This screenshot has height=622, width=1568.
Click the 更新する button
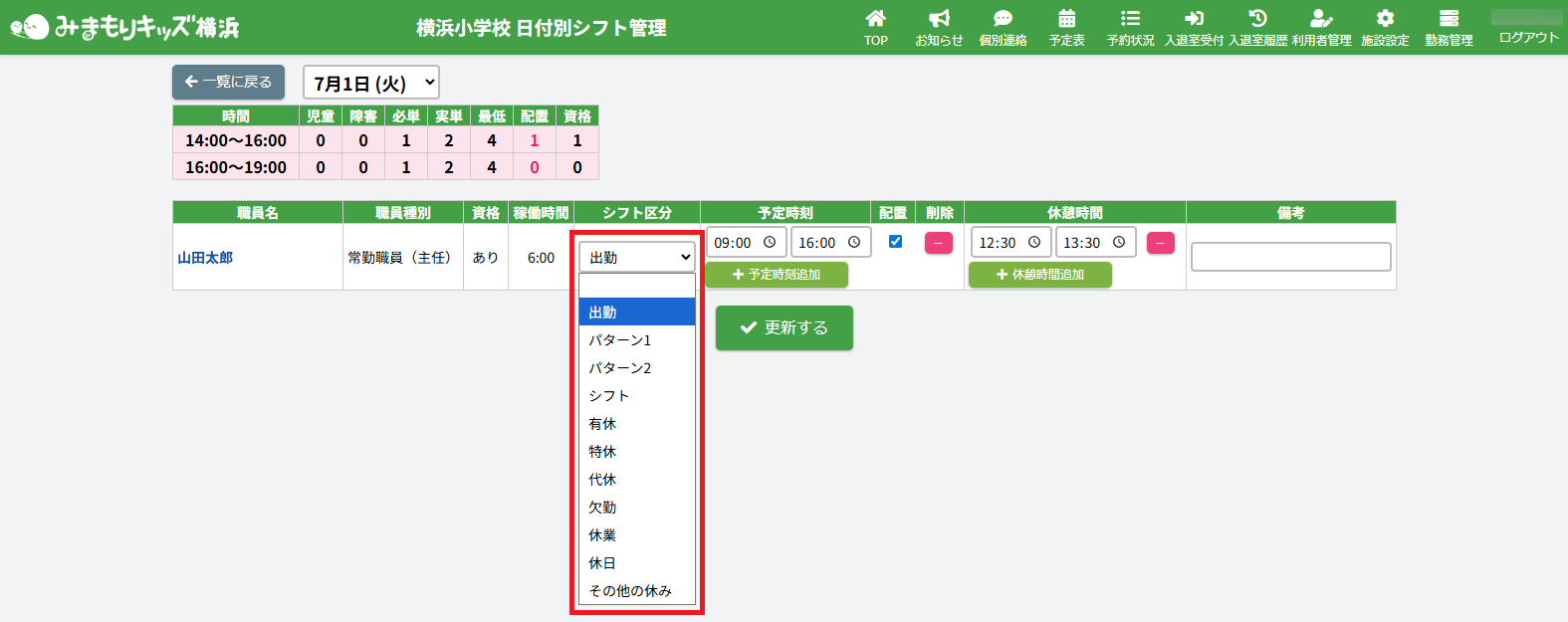click(784, 327)
